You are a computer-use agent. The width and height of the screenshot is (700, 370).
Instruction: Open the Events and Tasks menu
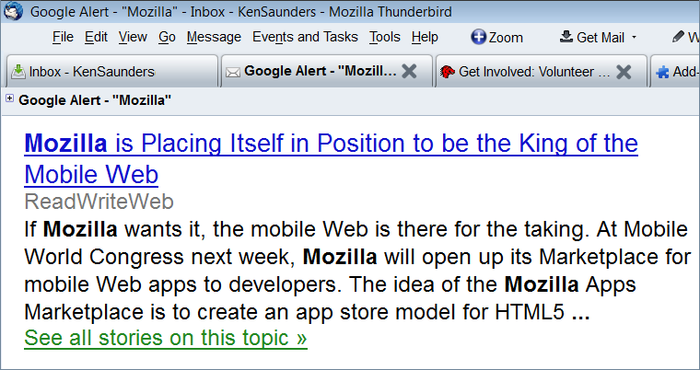pyautogui.click(x=305, y=37)
